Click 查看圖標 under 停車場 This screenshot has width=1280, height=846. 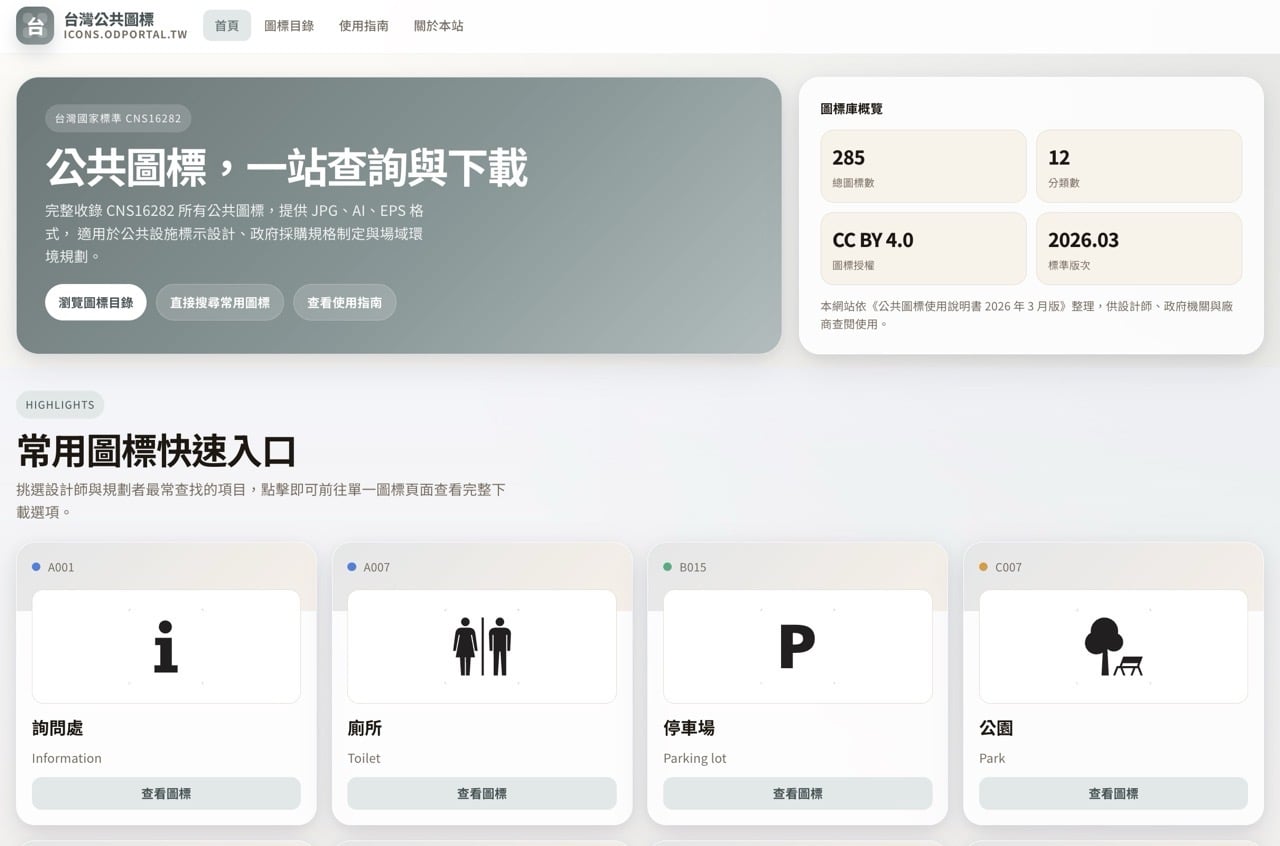pos(797,793)
